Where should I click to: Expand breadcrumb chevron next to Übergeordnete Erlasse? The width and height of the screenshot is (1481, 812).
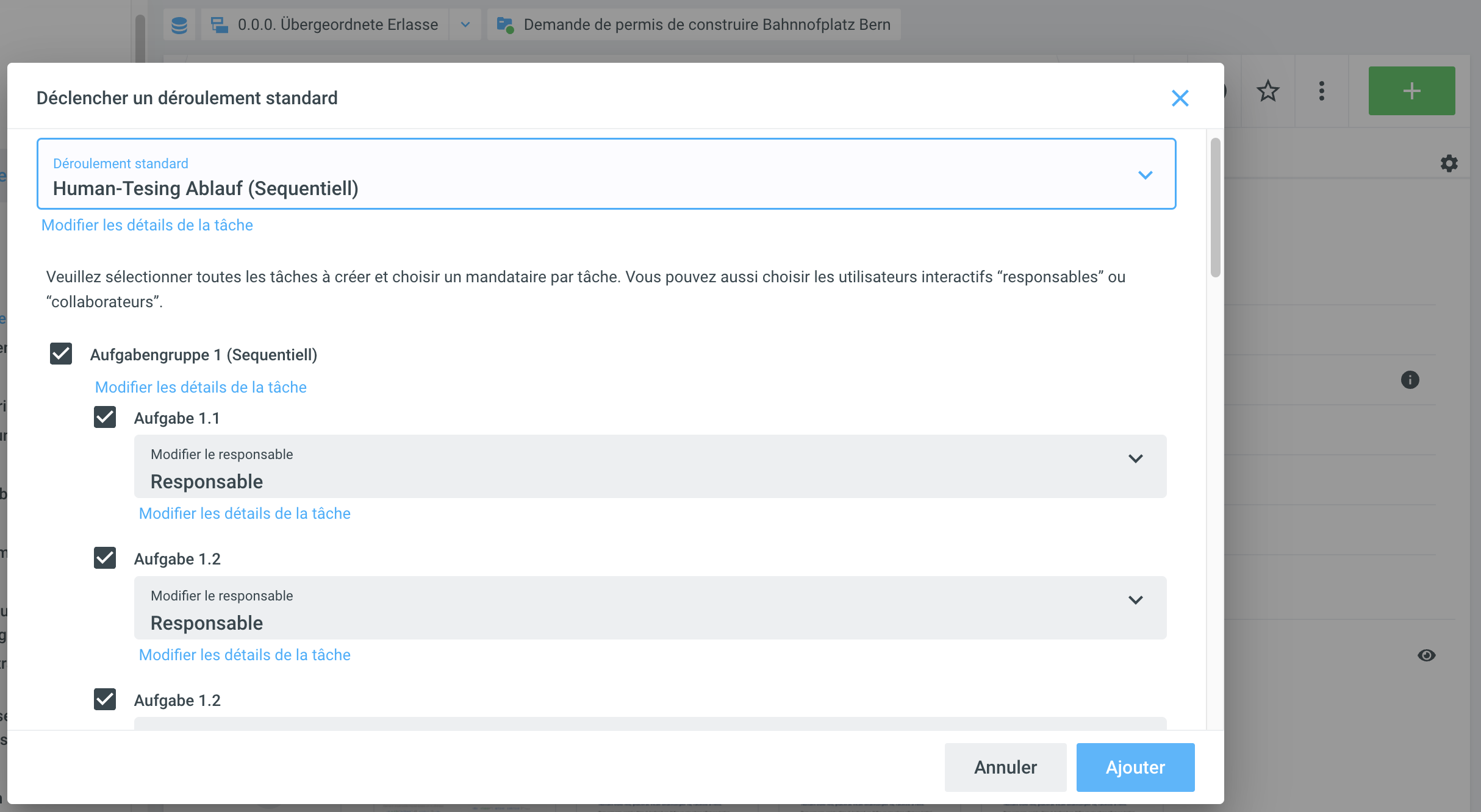tap(465, 25)
